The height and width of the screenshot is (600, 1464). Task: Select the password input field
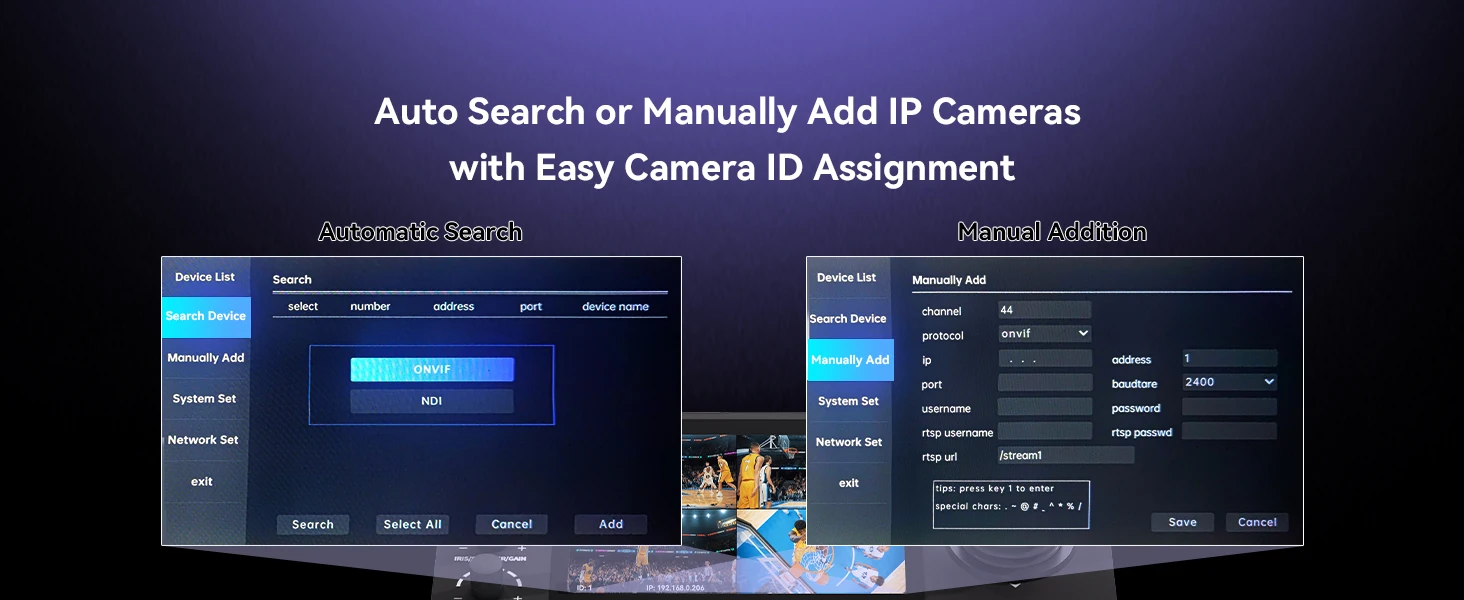(x=1229, y=407)
